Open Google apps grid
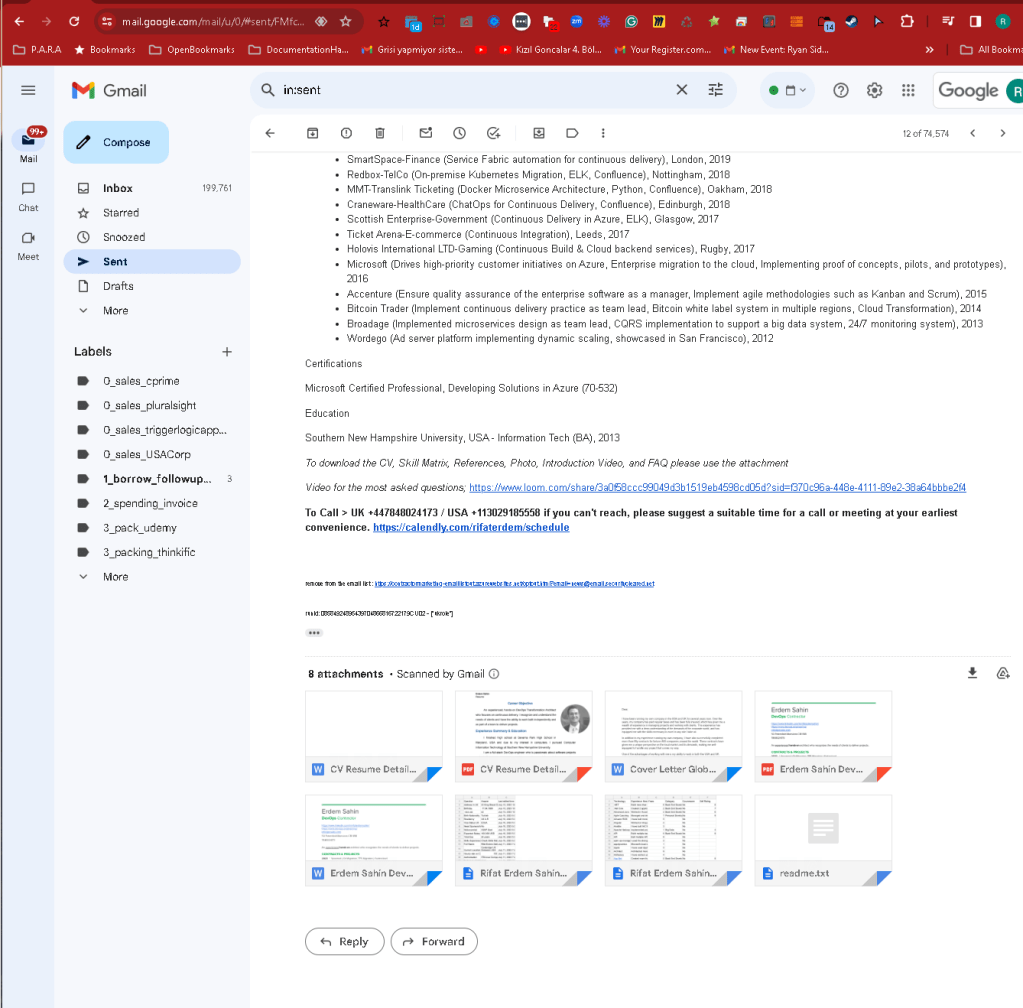Viewport: 1023px width, 1008px height. tap(908, 90)
